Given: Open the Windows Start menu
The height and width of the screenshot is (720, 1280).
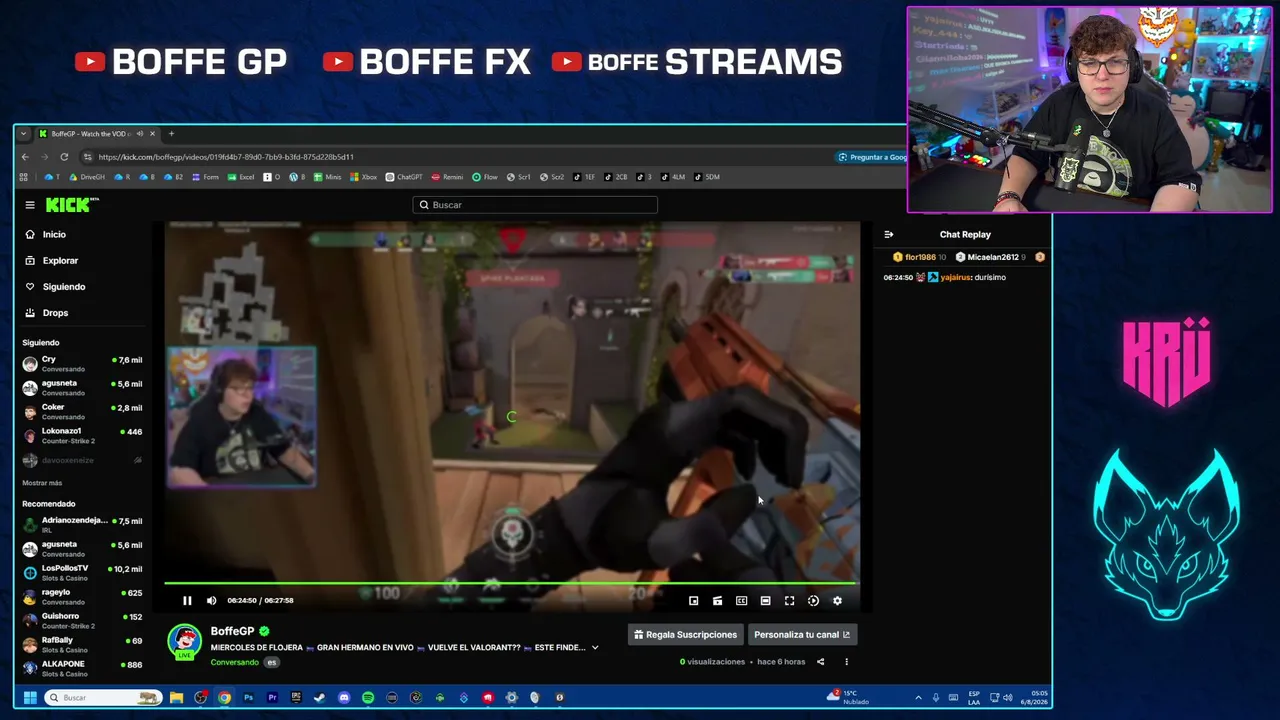Looking at the screenshot, I should pos(30,698).
